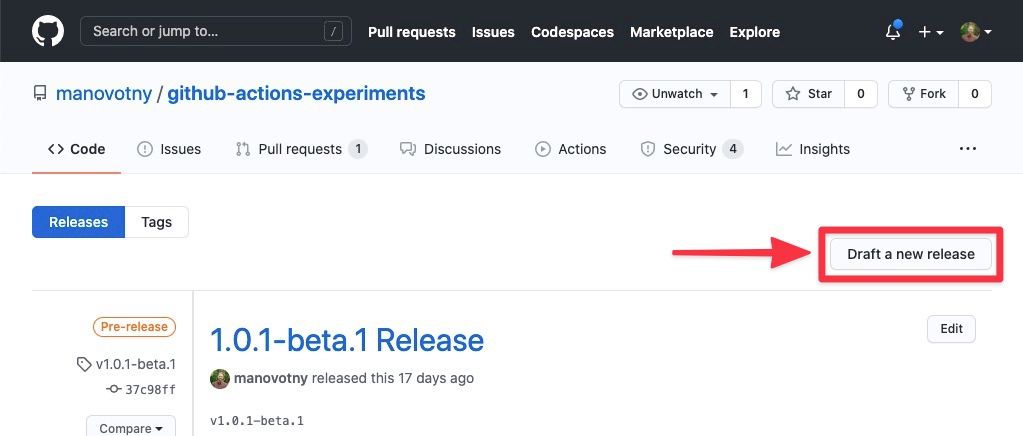
Task: Open watchers count 1
Action: [x=746, y=94]
